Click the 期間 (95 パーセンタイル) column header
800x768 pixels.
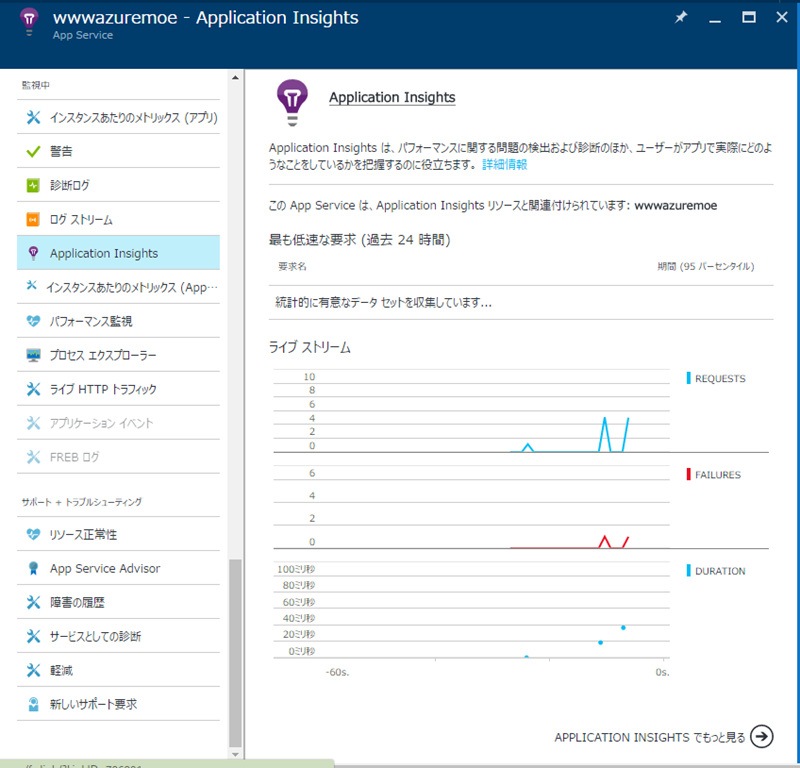tap(706, 266)
